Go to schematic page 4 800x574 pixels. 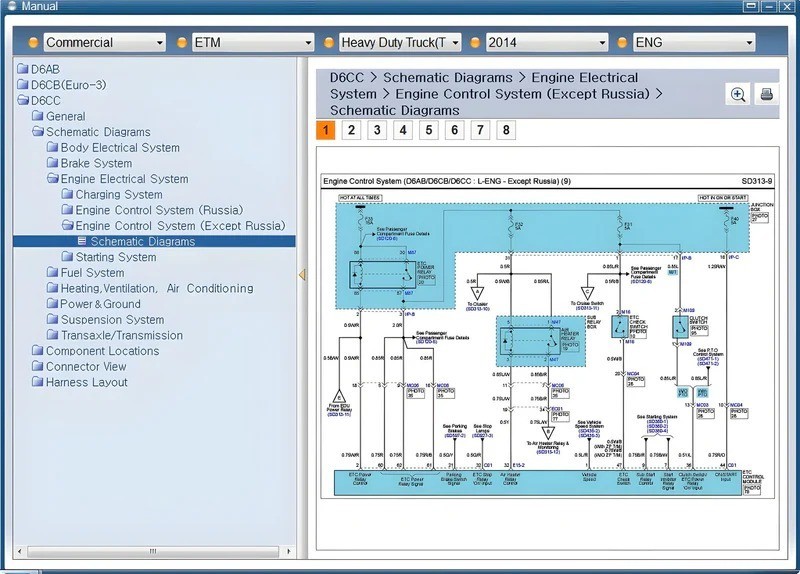point(403,130)
